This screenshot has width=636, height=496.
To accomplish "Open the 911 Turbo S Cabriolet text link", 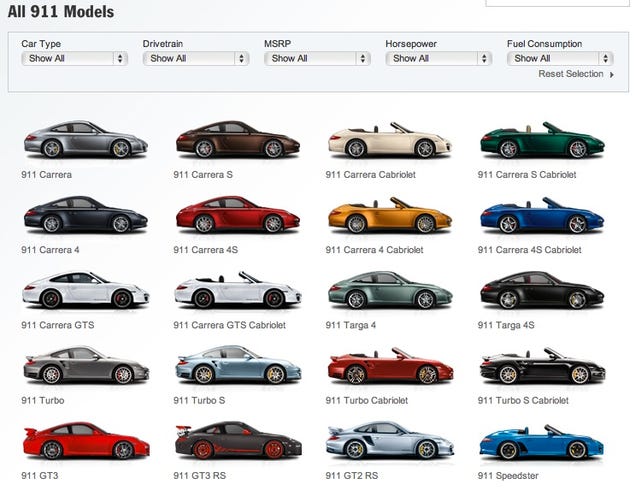I will coord(523,400).
